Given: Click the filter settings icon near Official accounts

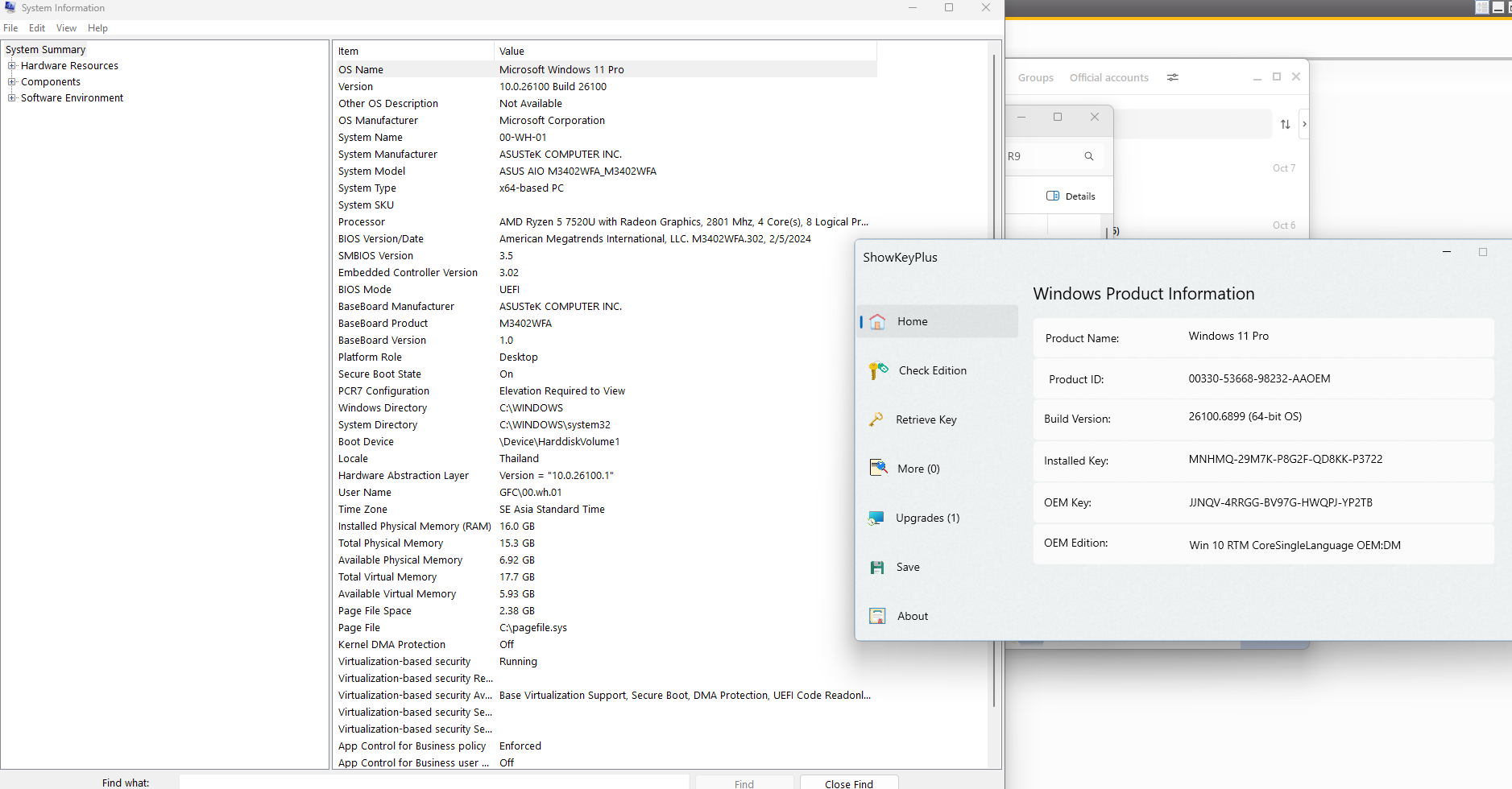Looking at the screenshot, I should pyautogui.click(x=1173, y=77).
